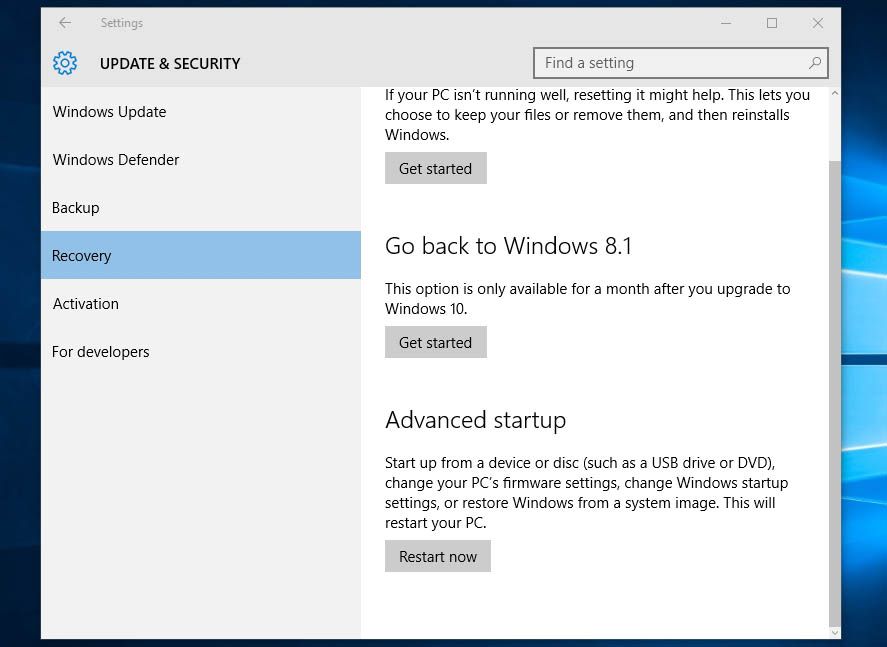
Task: Open Windows Update section
Action: pyautogui.click(x=201, y=111)
